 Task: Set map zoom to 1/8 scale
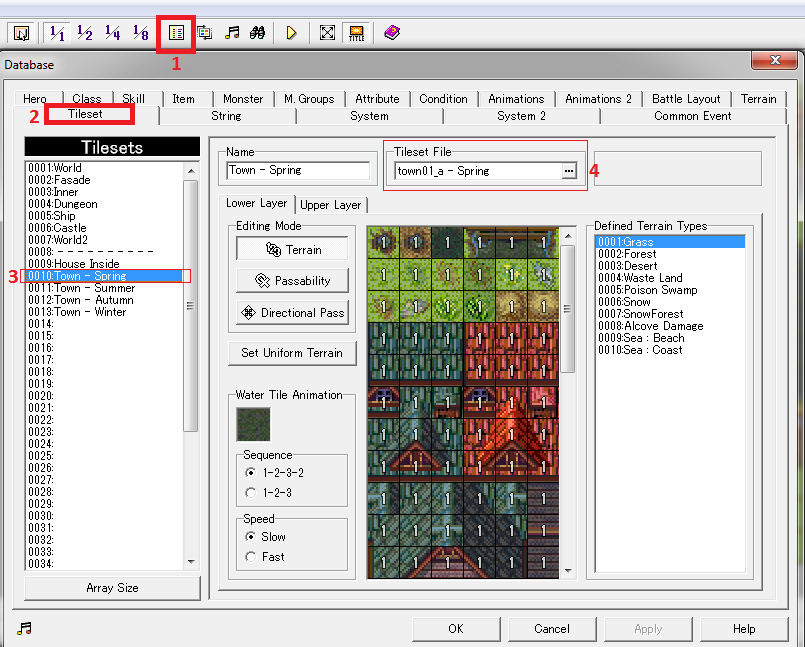141,33
